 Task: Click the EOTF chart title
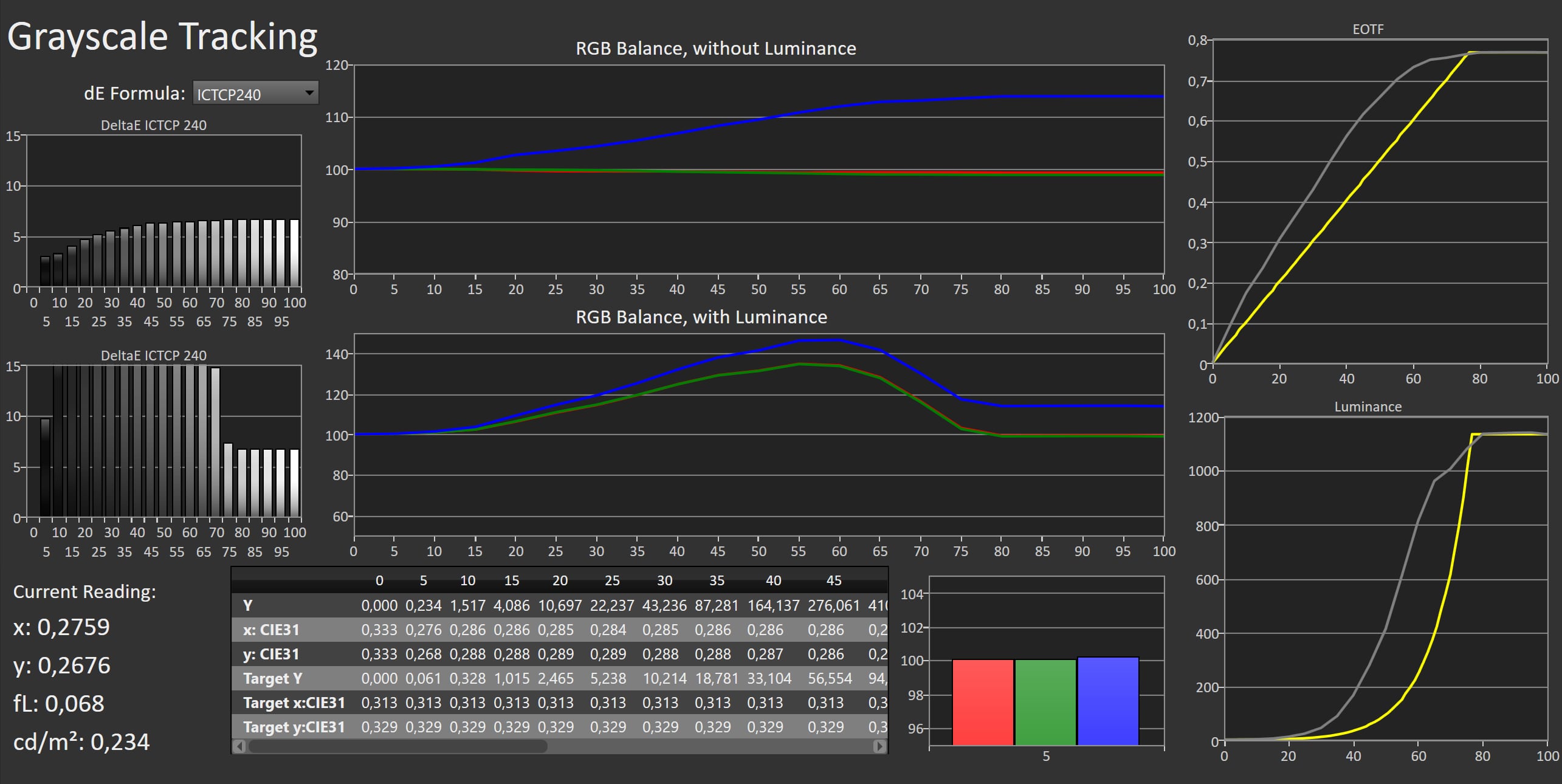click(1368, 29)
